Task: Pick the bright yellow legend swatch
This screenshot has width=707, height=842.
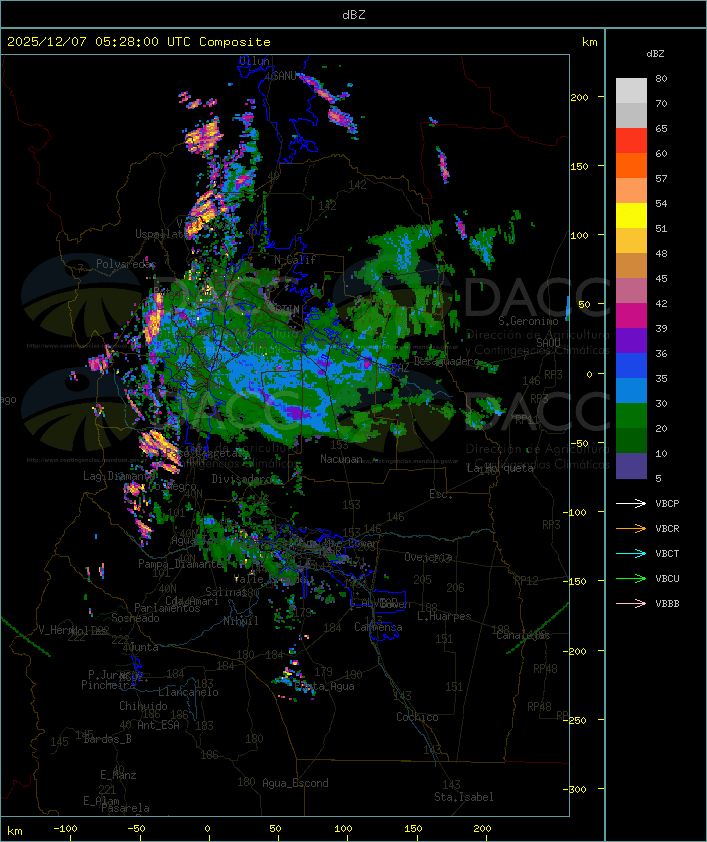Action: click(x=631, y=216)
